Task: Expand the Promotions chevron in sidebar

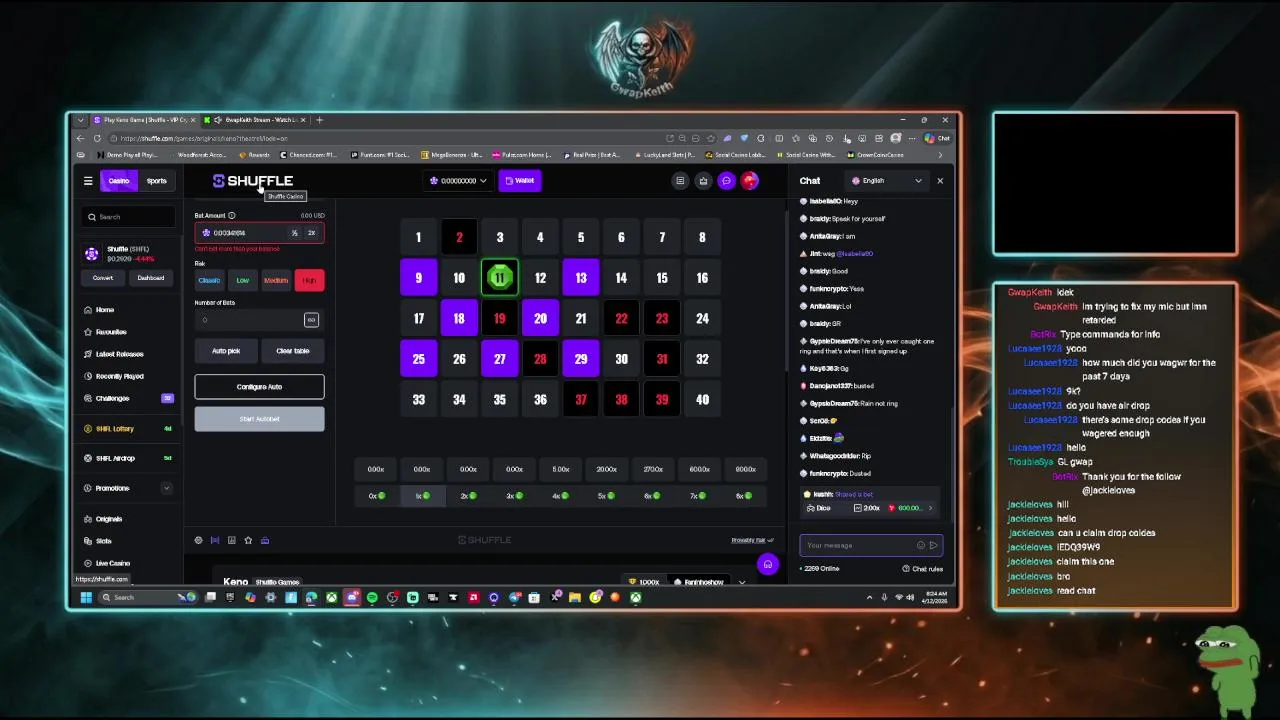Action: [166, 488]
